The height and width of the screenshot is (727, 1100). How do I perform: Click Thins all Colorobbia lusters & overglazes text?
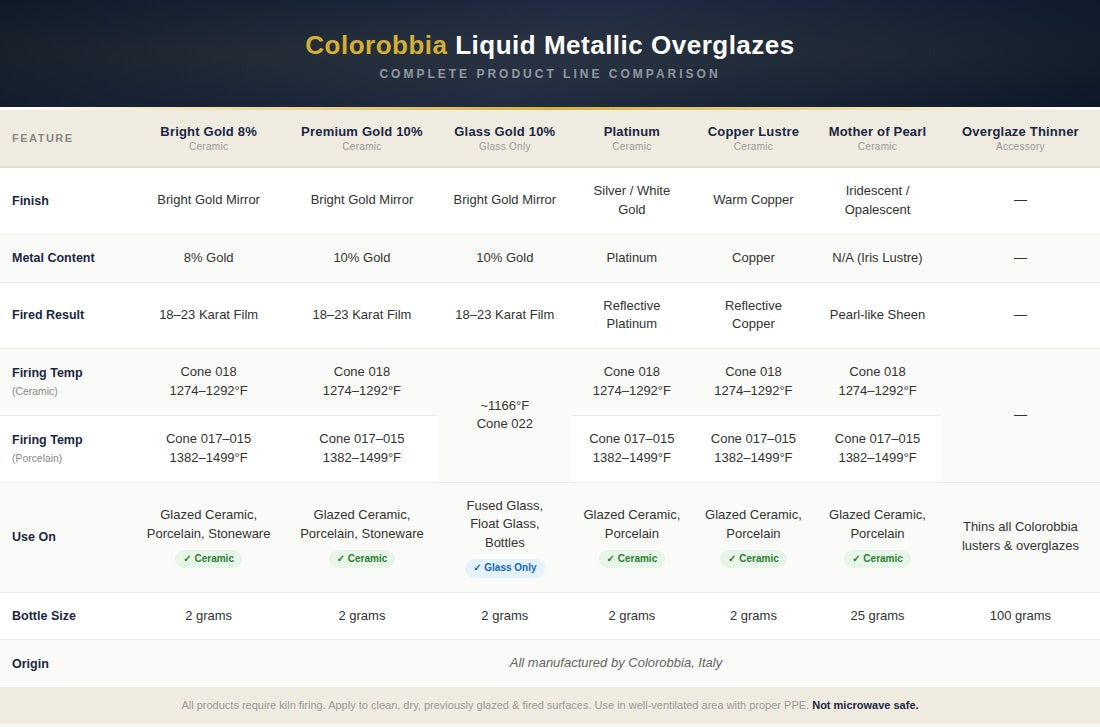pos(1020,536)
